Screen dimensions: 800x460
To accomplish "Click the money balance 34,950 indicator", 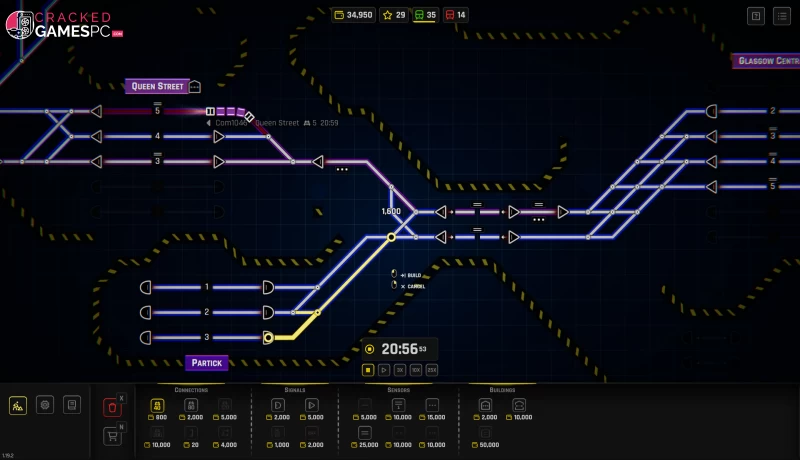I will tap(353, 15).
